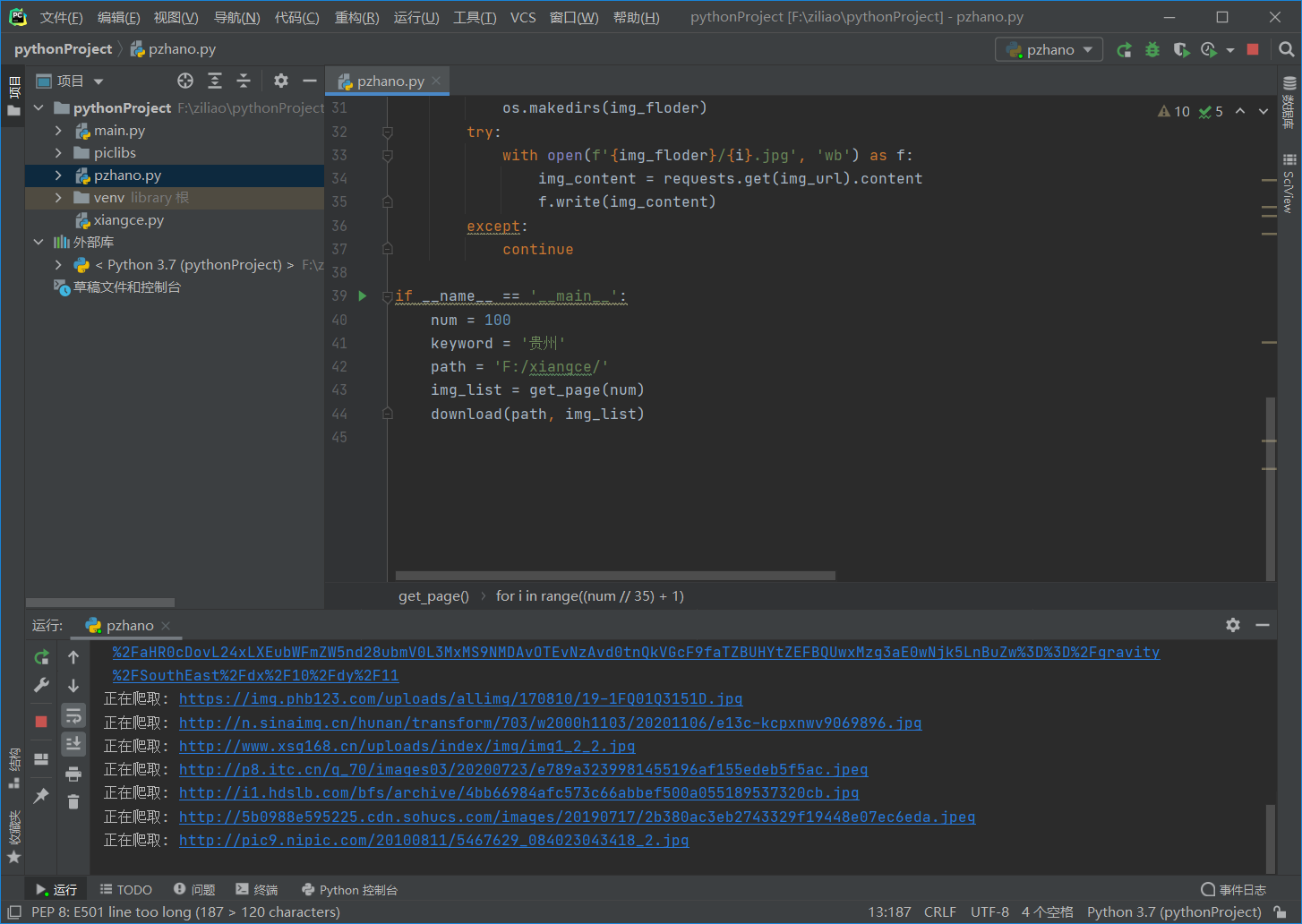This screenshot has width=1302, height=924.
Task: Expand the venv library root folder
Action: 58,198
